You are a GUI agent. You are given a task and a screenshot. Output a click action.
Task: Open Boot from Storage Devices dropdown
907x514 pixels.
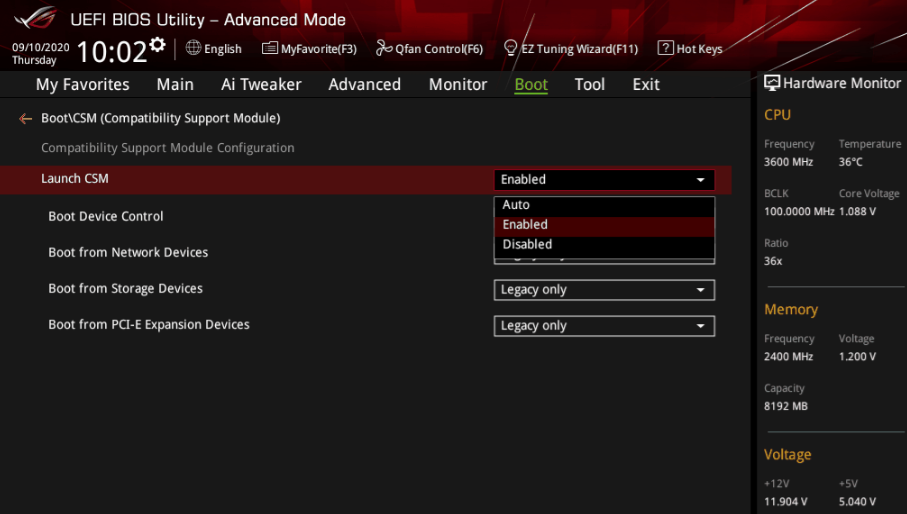pyautogui.click(x=604, y=290)
